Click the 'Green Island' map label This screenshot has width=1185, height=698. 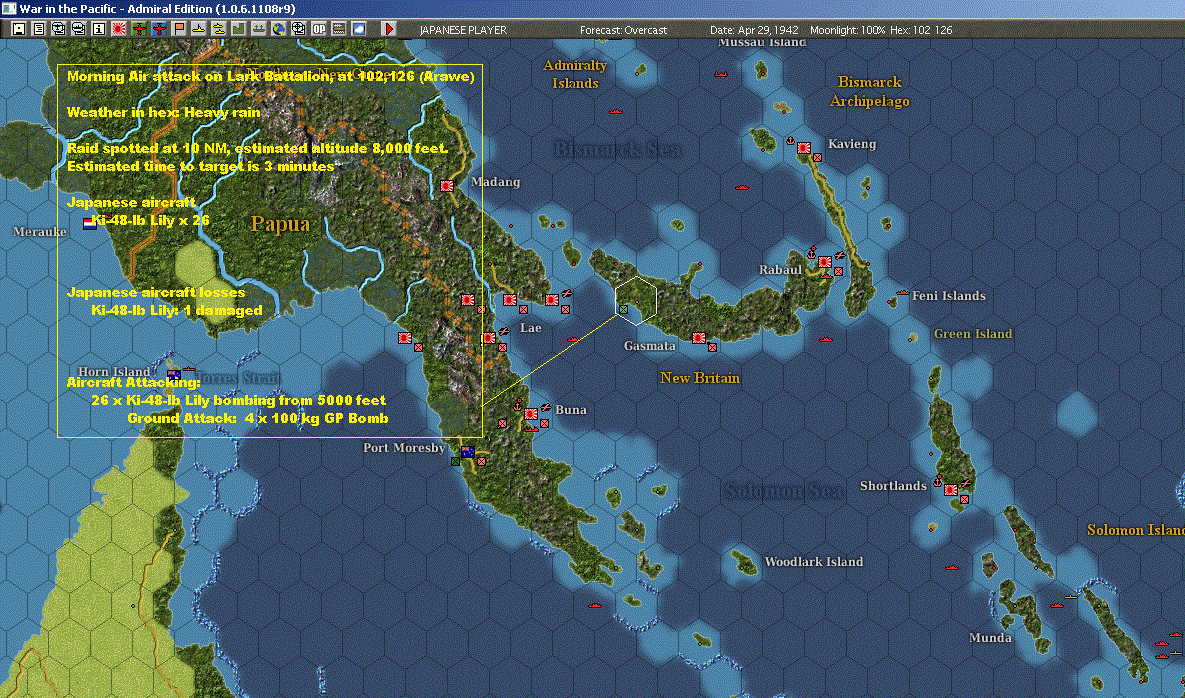pyautogui.click(x=973, y=334)
